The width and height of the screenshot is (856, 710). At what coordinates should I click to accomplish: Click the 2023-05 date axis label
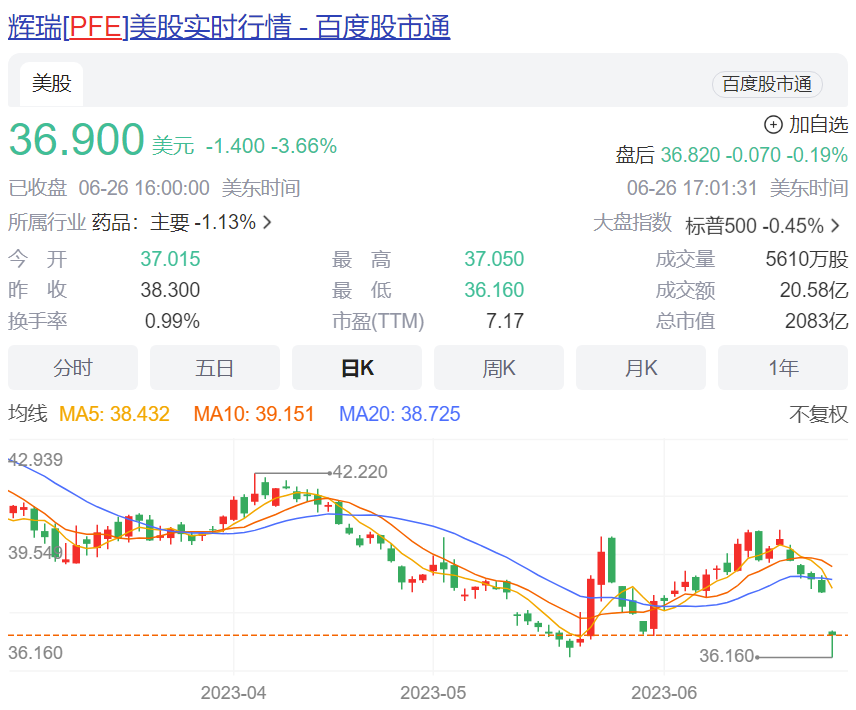pos(433,693)
